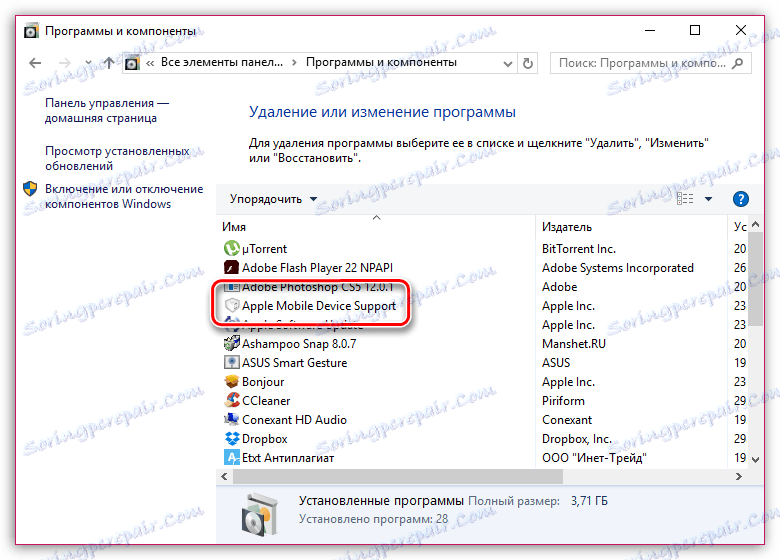780x560 pixels.
Task: Open help with the question mark icon
Action: [741, 199]
